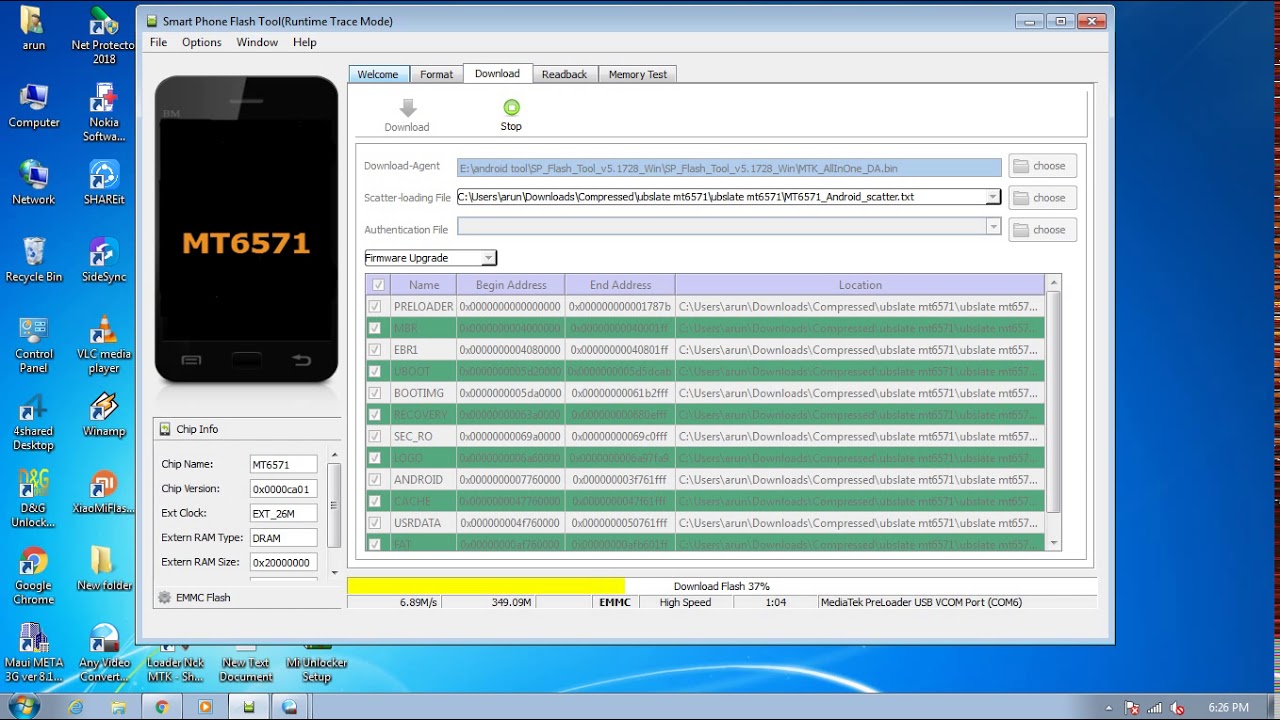Launch SHAREit desktop shortcut
This screenshot has height=720, width=1280.
pos(104,182)
